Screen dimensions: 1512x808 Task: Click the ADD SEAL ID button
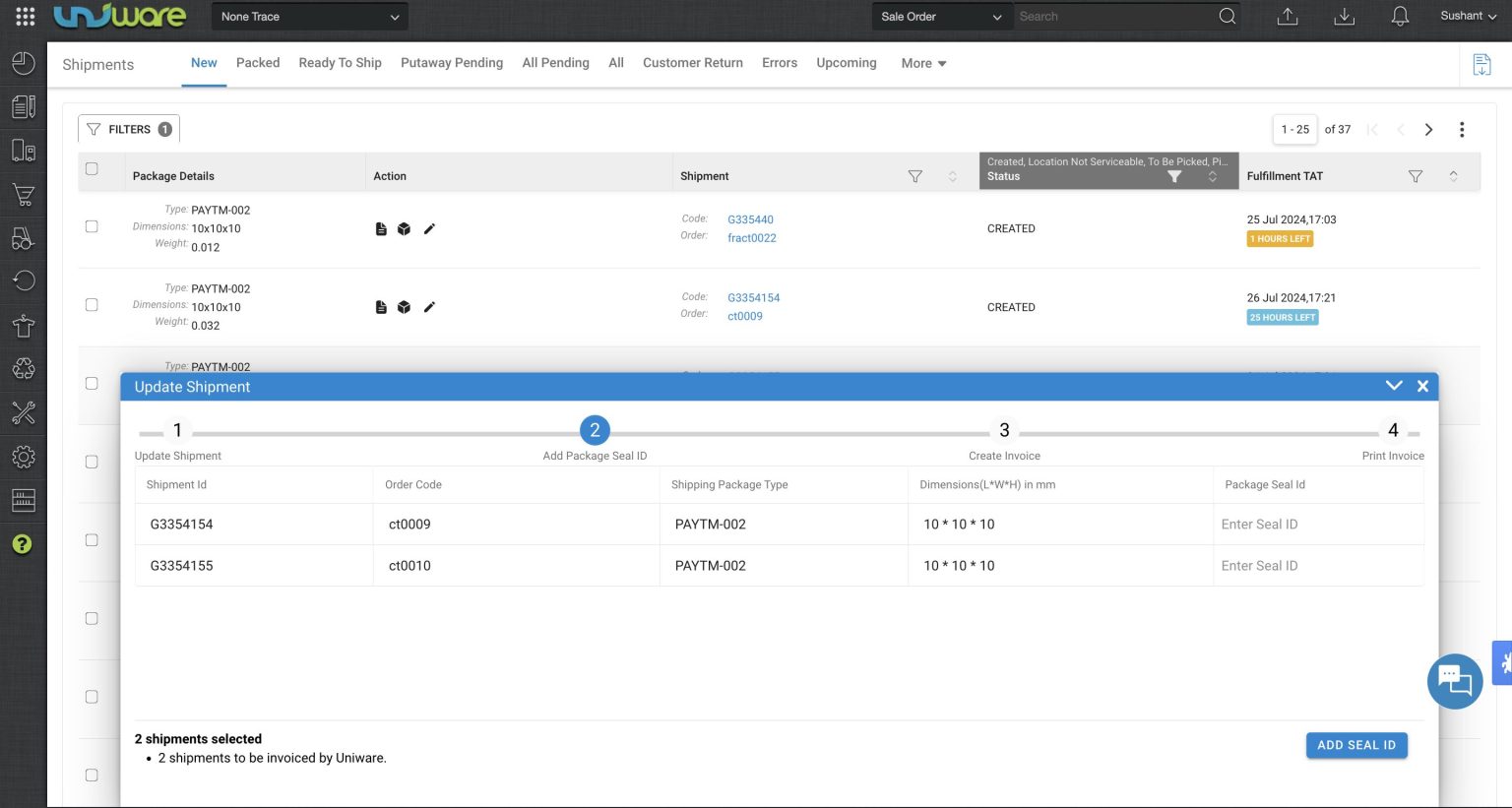[x=1356, y=745]
